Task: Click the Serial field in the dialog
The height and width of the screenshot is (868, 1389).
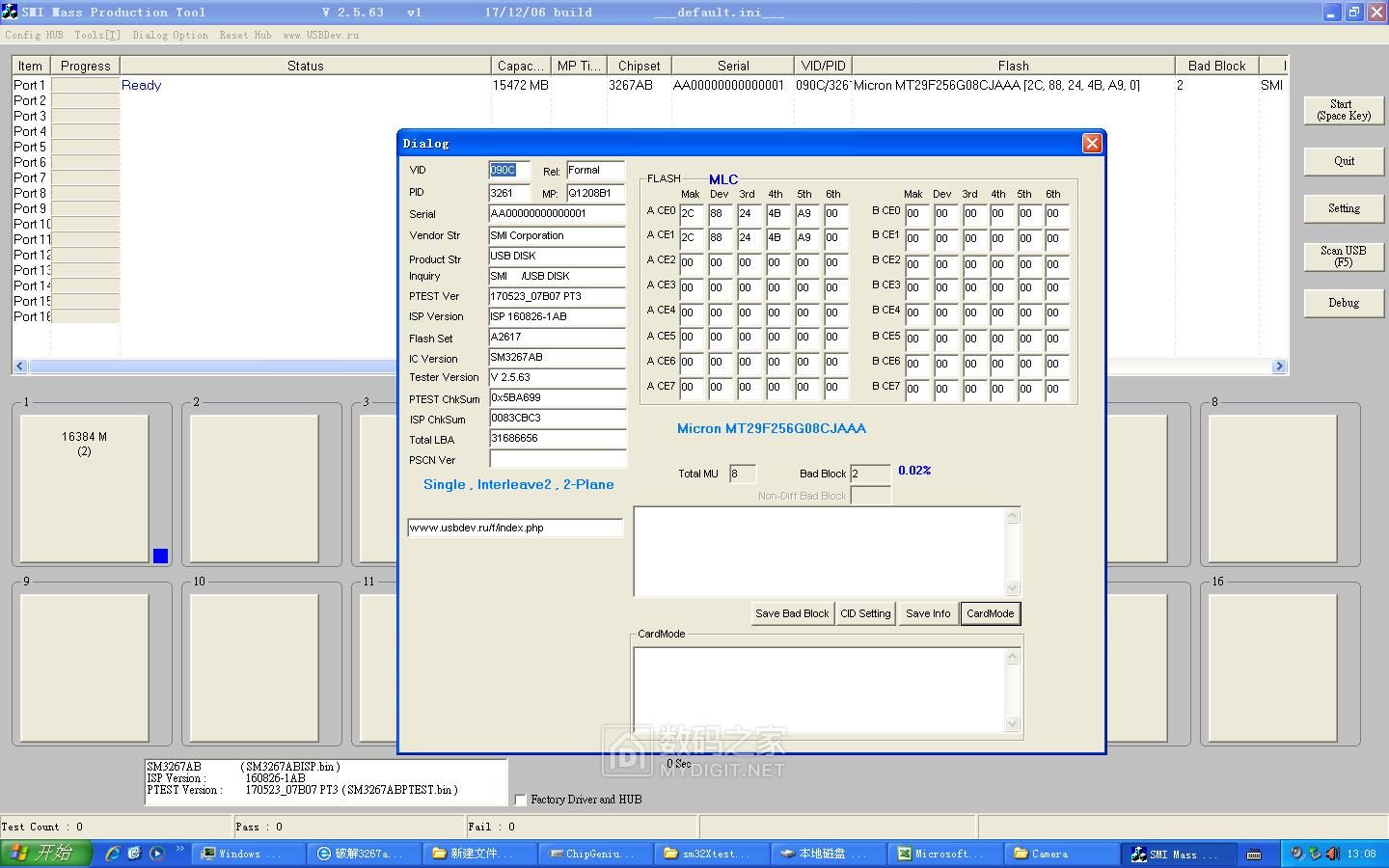Action: pyautogui.click(x=557, y=214)
